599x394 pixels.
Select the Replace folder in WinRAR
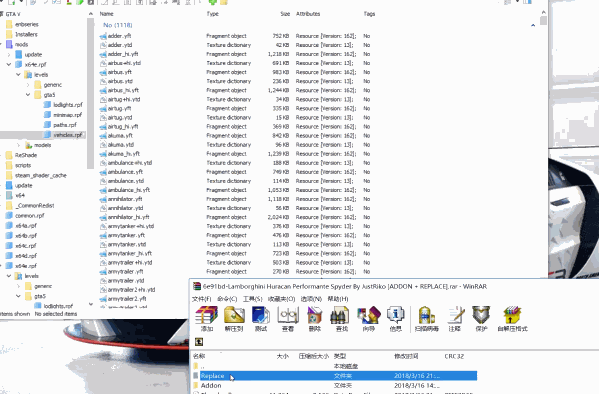(335, 376)
